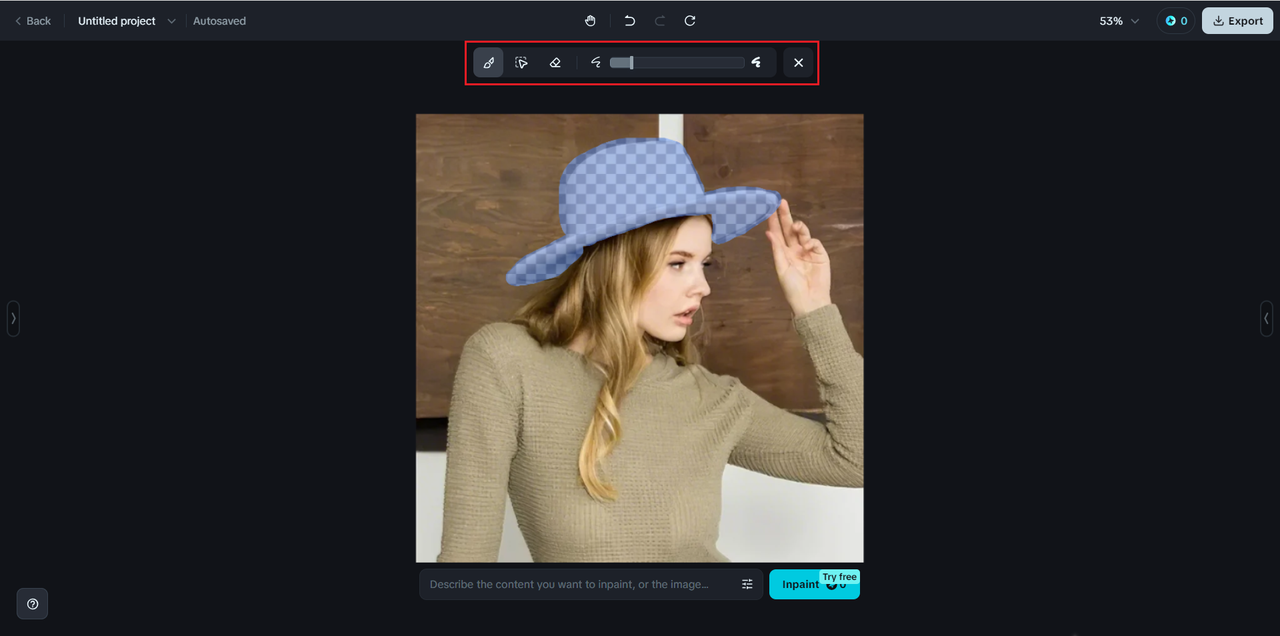Open Untitled project name dropdown
Screen dimensions: 1280x636
tap(126, 20)
